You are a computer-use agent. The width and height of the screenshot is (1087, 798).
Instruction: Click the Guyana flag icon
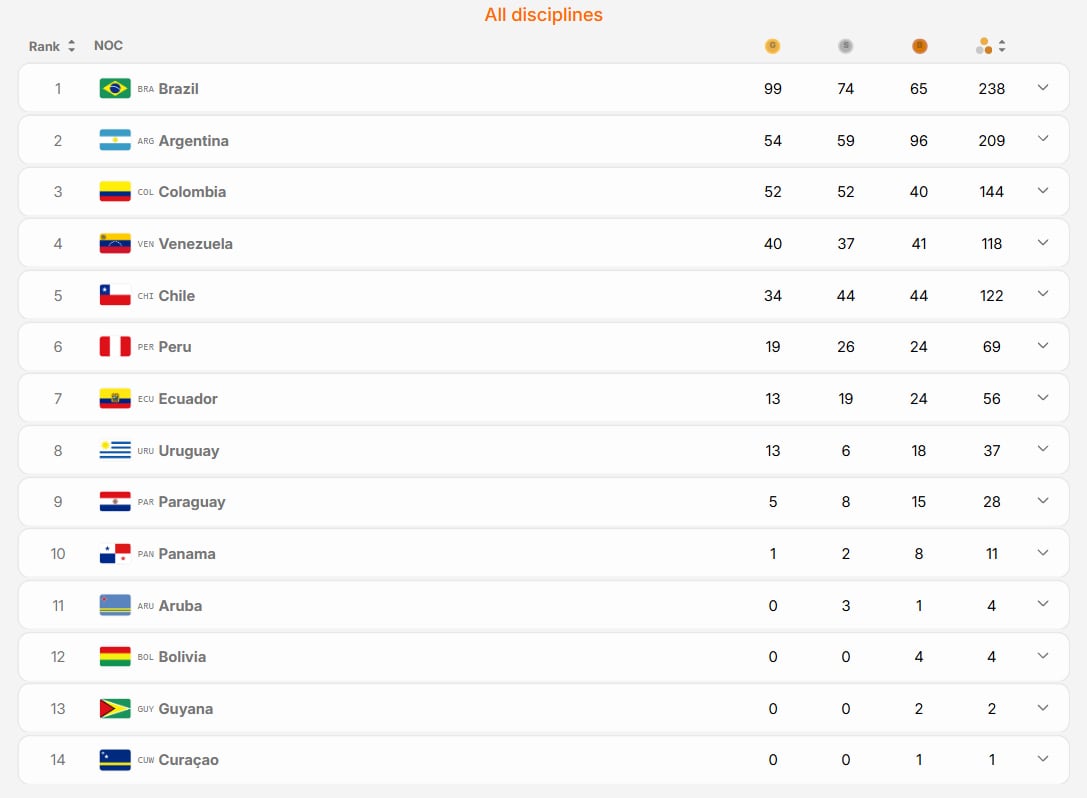point(115,709)
